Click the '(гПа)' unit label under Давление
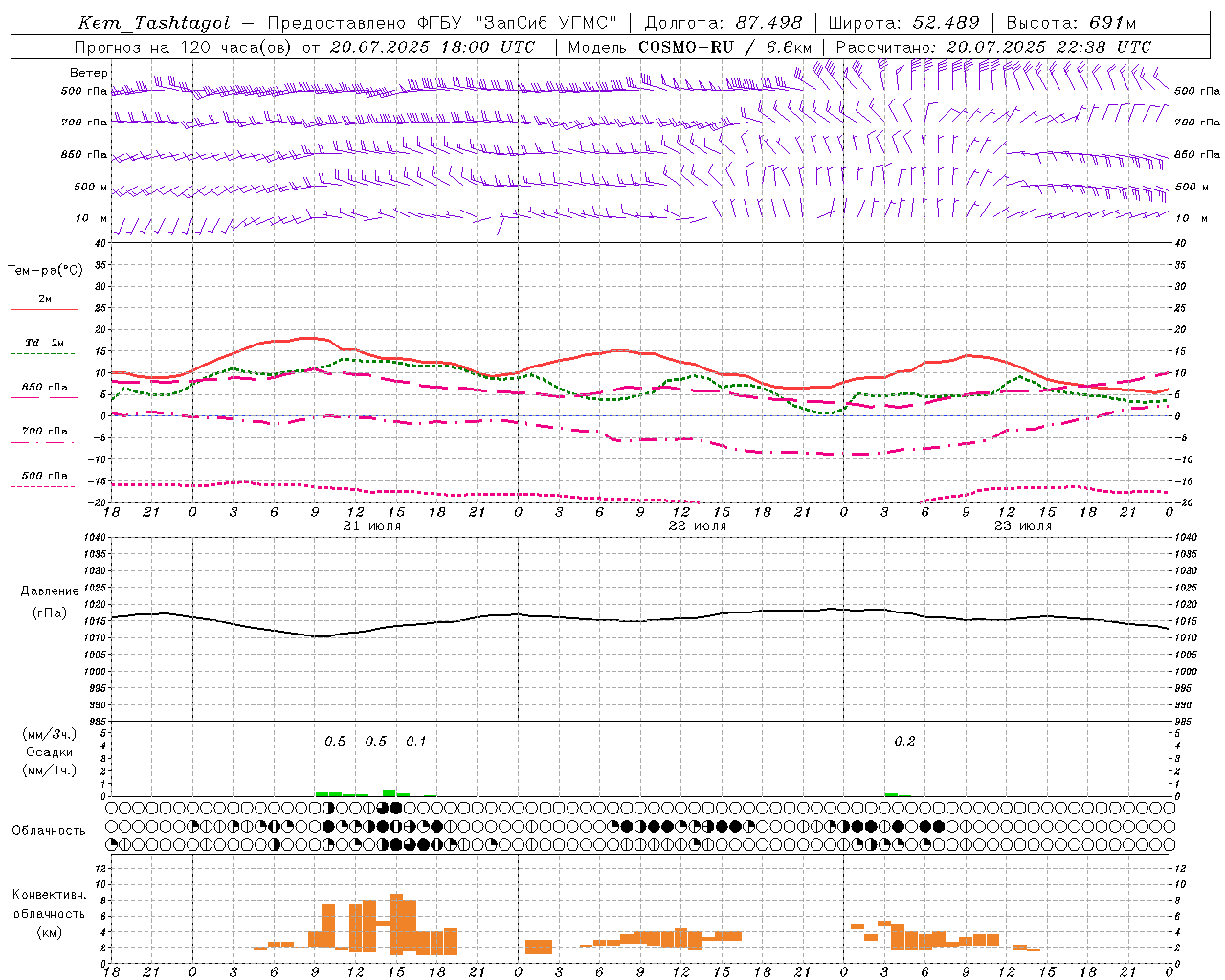Image resolution: width=1225 pixels, height=980 pixels. [50, 612]
